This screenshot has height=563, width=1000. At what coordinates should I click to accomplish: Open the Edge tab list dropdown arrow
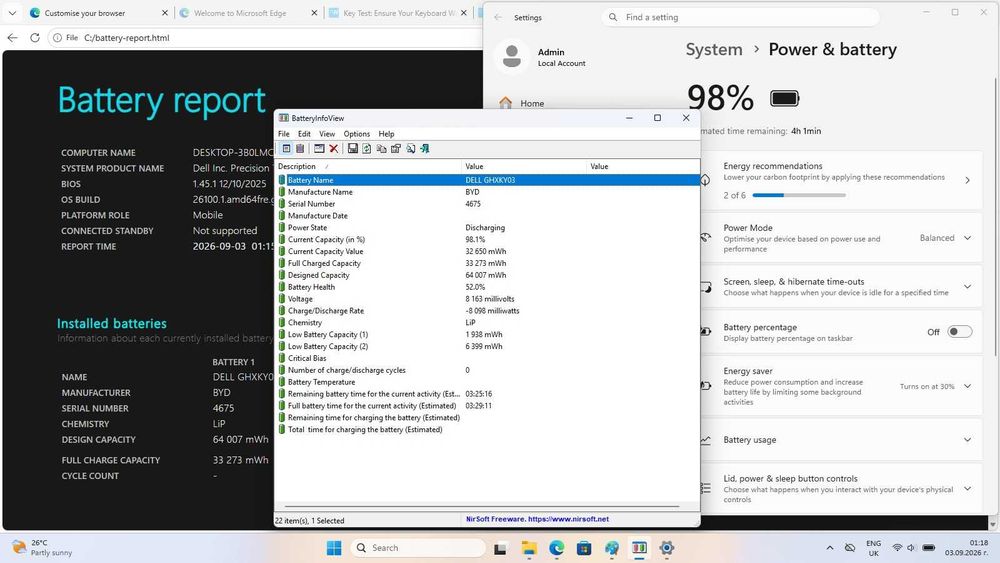click(12, 13)
